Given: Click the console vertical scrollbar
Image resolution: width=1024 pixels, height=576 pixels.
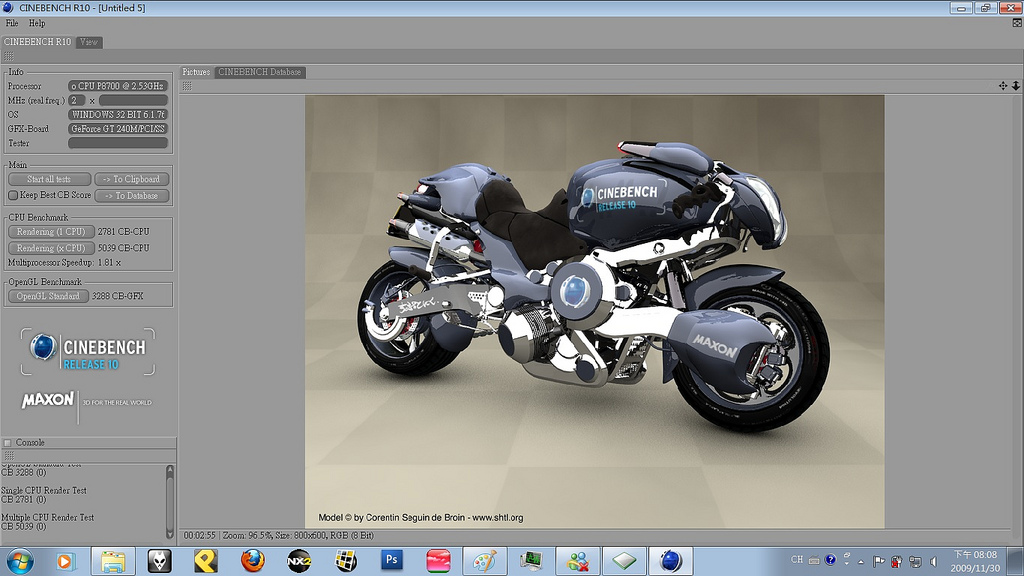Looking at the screenshot, I should click(170, 501).
